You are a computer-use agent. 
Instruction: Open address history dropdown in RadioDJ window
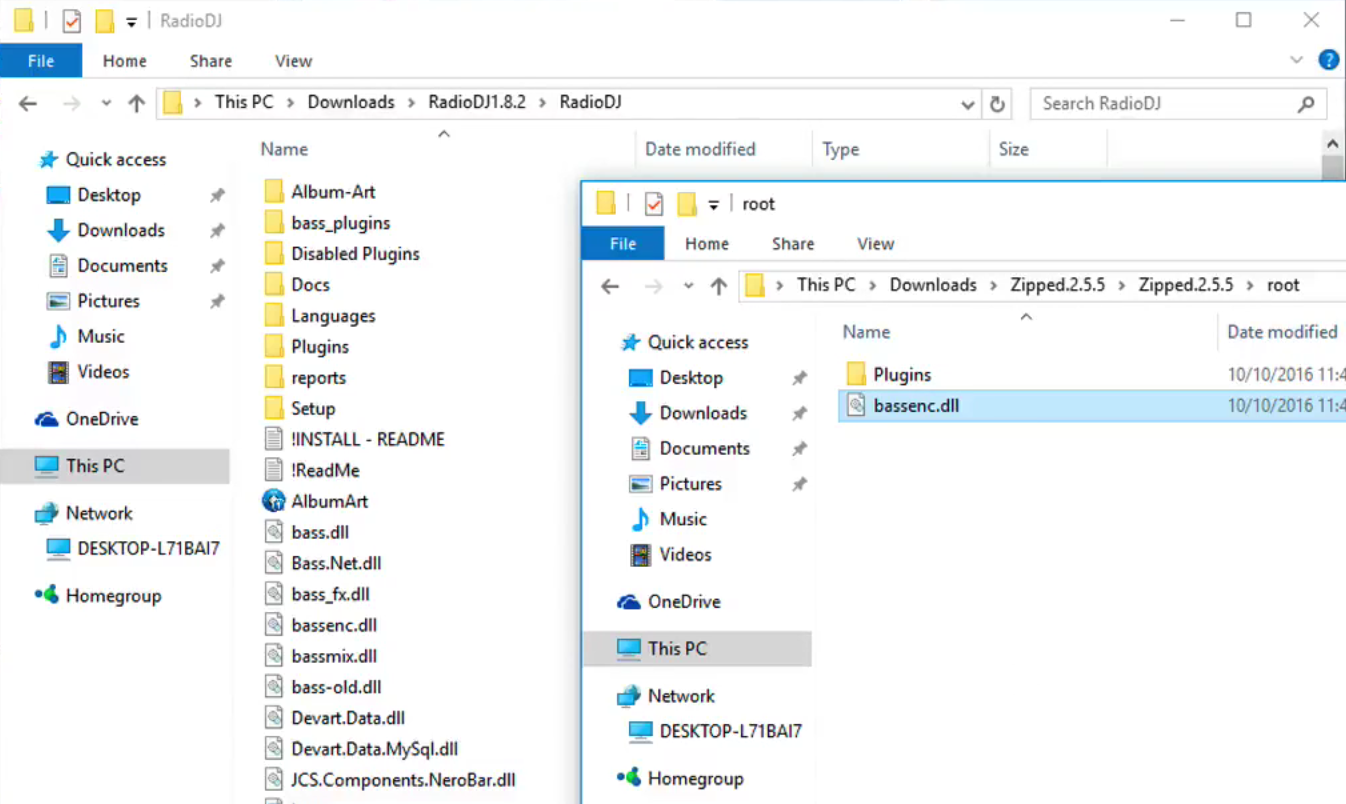(967, 104)
